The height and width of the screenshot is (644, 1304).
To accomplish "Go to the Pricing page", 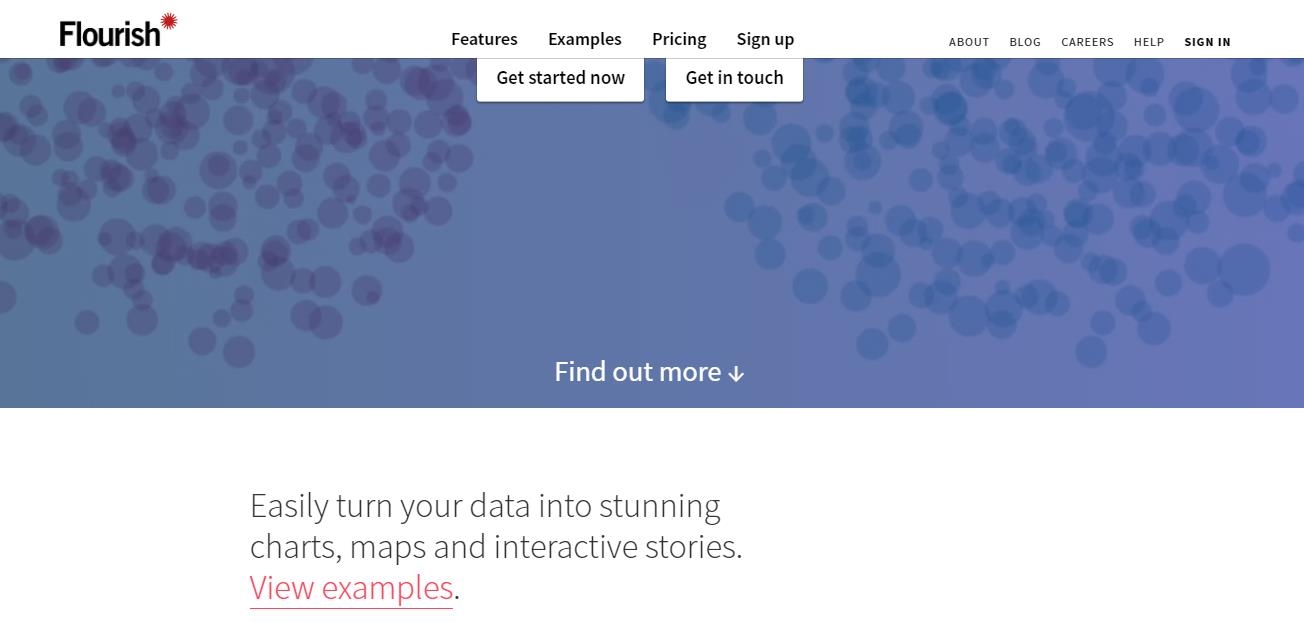I will 679,39.
